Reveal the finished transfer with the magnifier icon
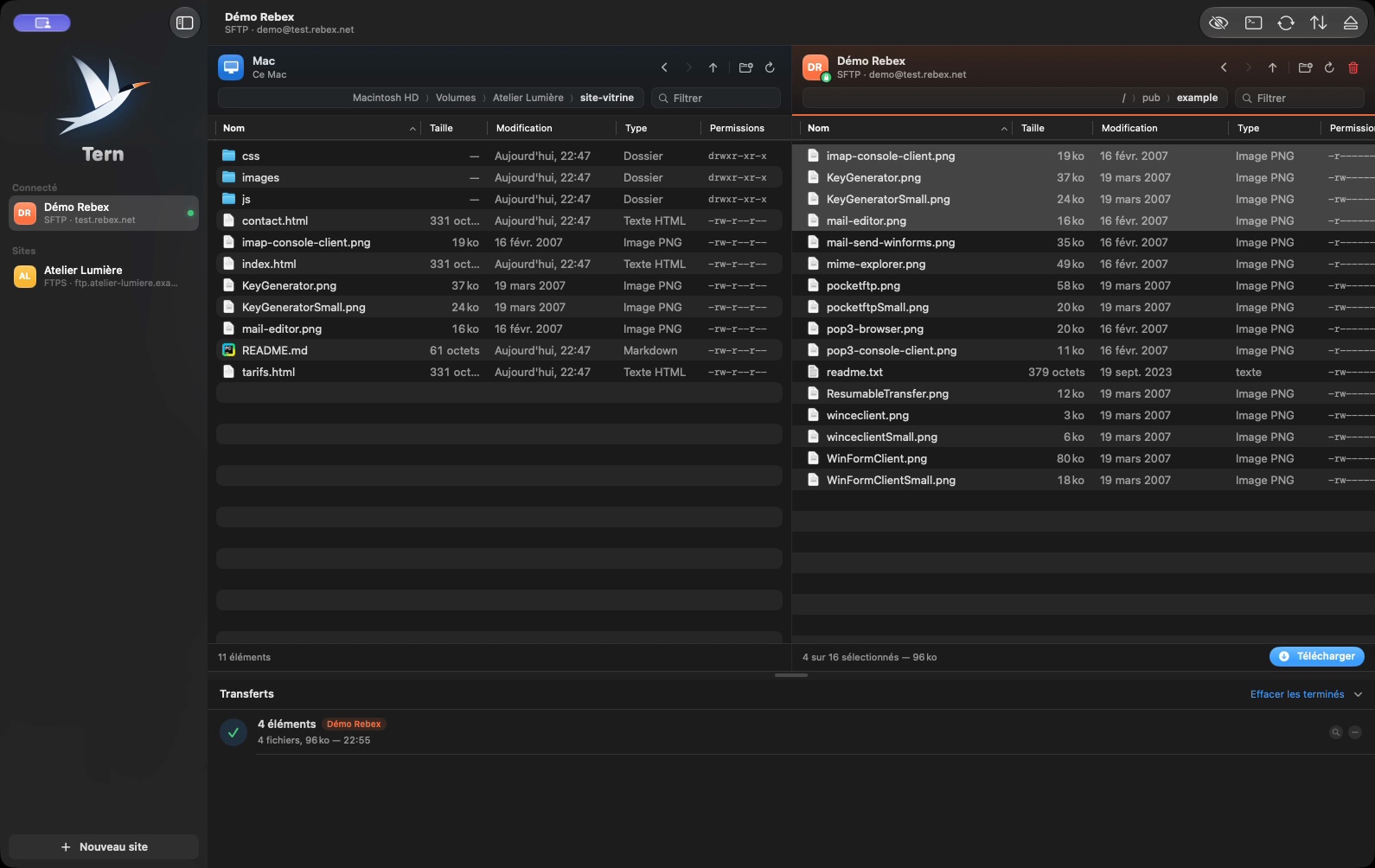Image resolution: width=1375 pixels, height=868 pixels. [x=1336, y=732]
